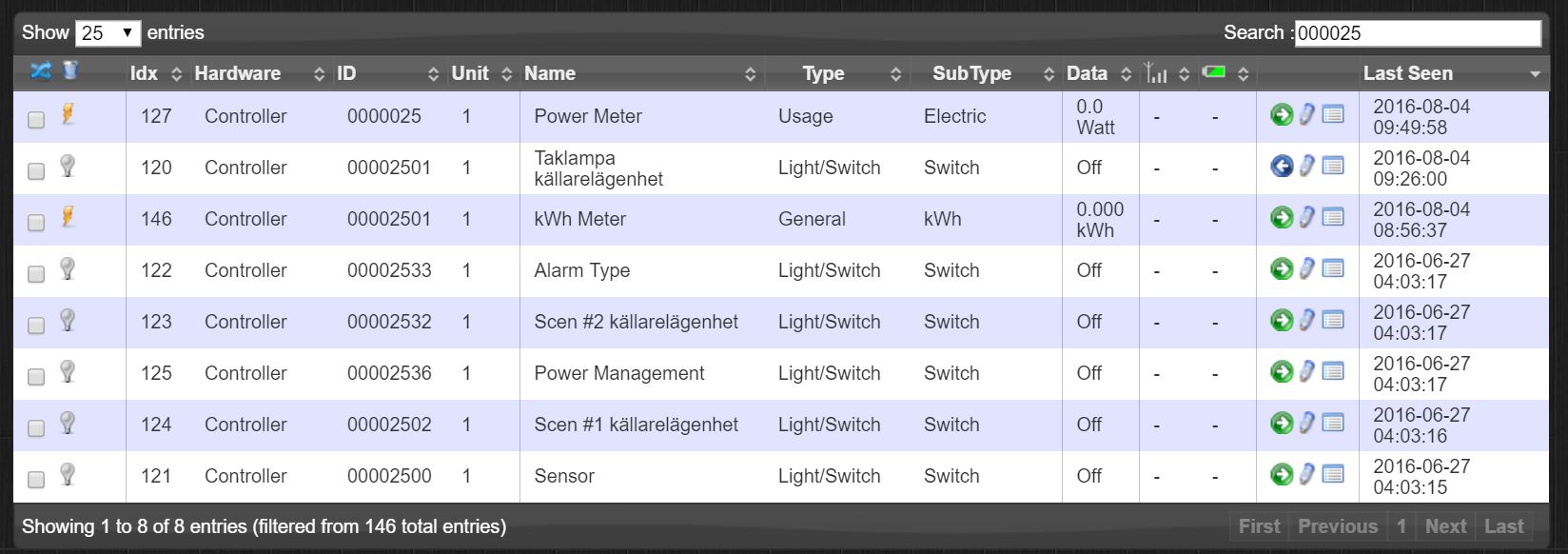Sort table by Last Seen column
1568x554 pixels.
click(x=1407, y=73)
